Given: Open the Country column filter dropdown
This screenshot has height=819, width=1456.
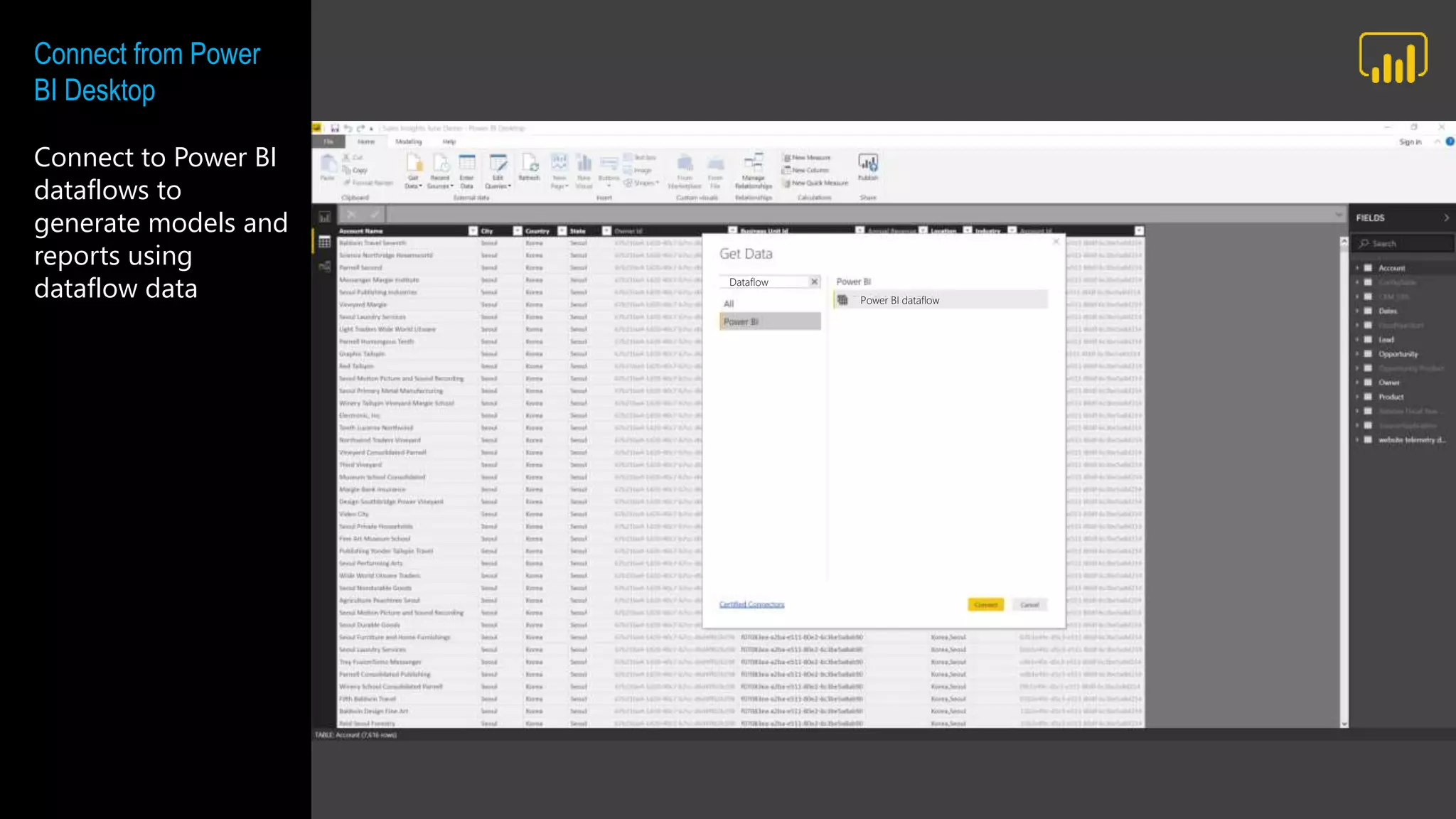Looking at the screenshot, I should pyautogui.click(x=562, y=231).
